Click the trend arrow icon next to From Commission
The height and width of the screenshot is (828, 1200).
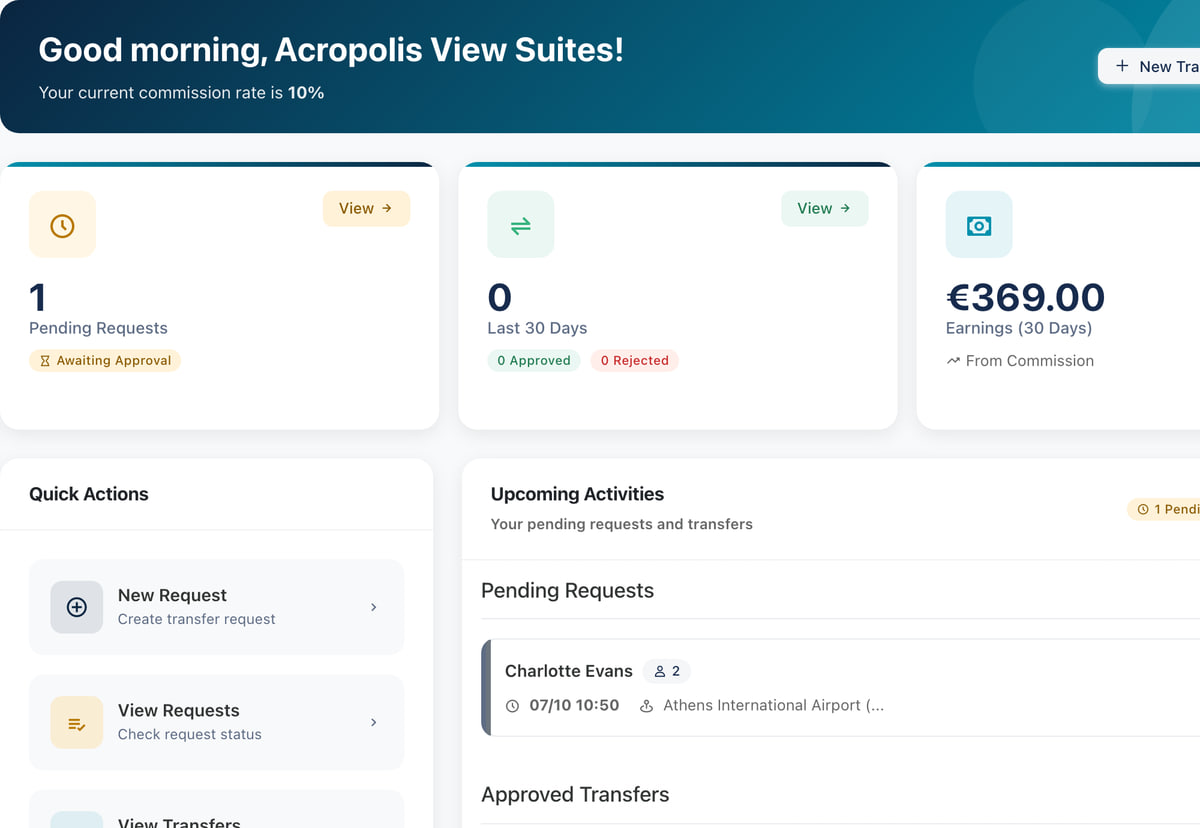[x=953, y=361]
